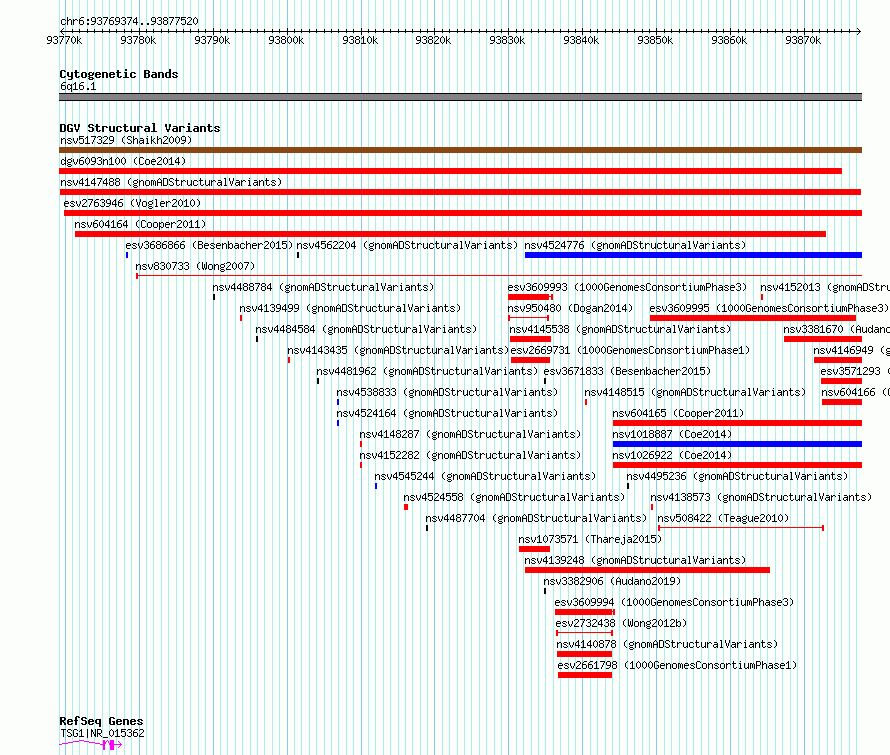Open nsv4146949 variant label
This screenshot has width=890, height=755.
851,350
